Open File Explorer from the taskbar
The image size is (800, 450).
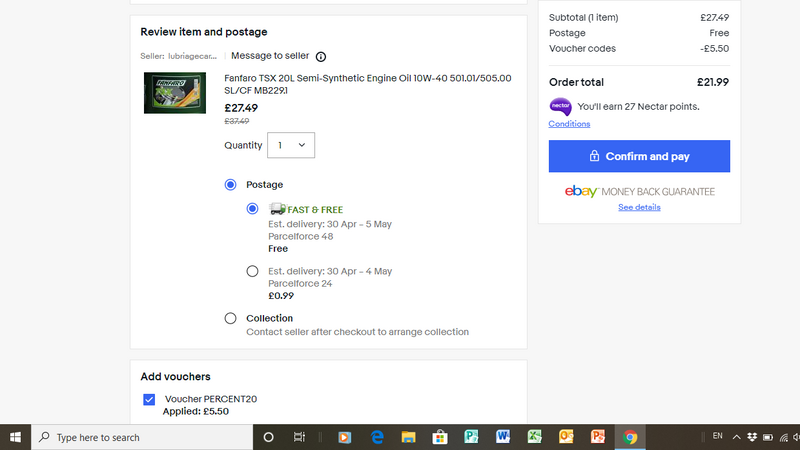coord(408,437)
